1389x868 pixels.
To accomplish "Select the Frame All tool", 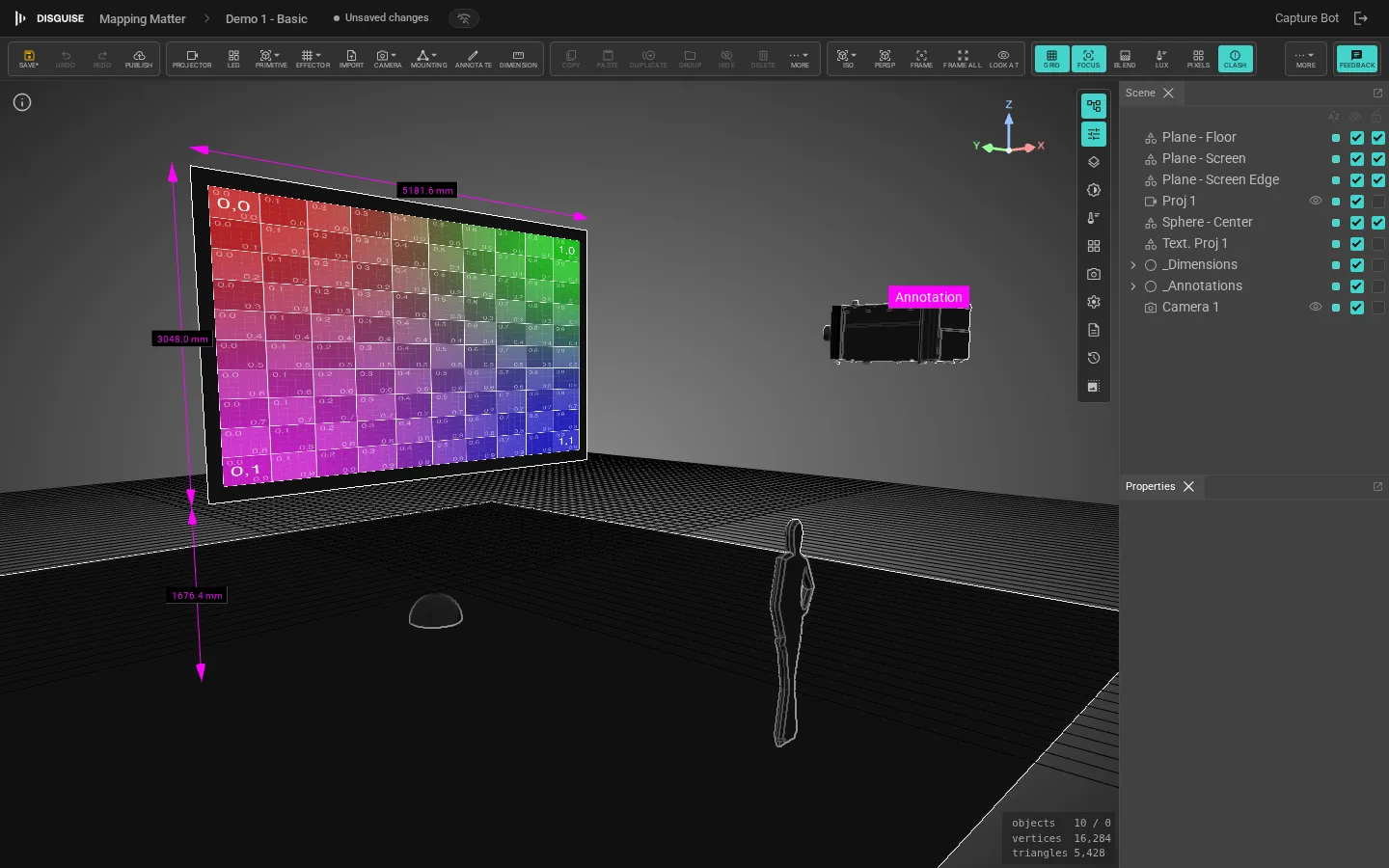I will coord(962,59).
